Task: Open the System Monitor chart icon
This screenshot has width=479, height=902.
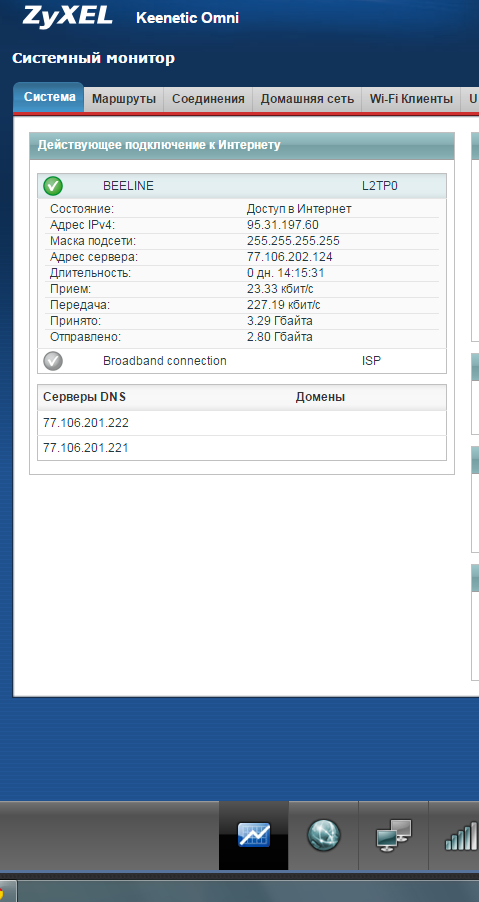Action: [x=254, y=835]
